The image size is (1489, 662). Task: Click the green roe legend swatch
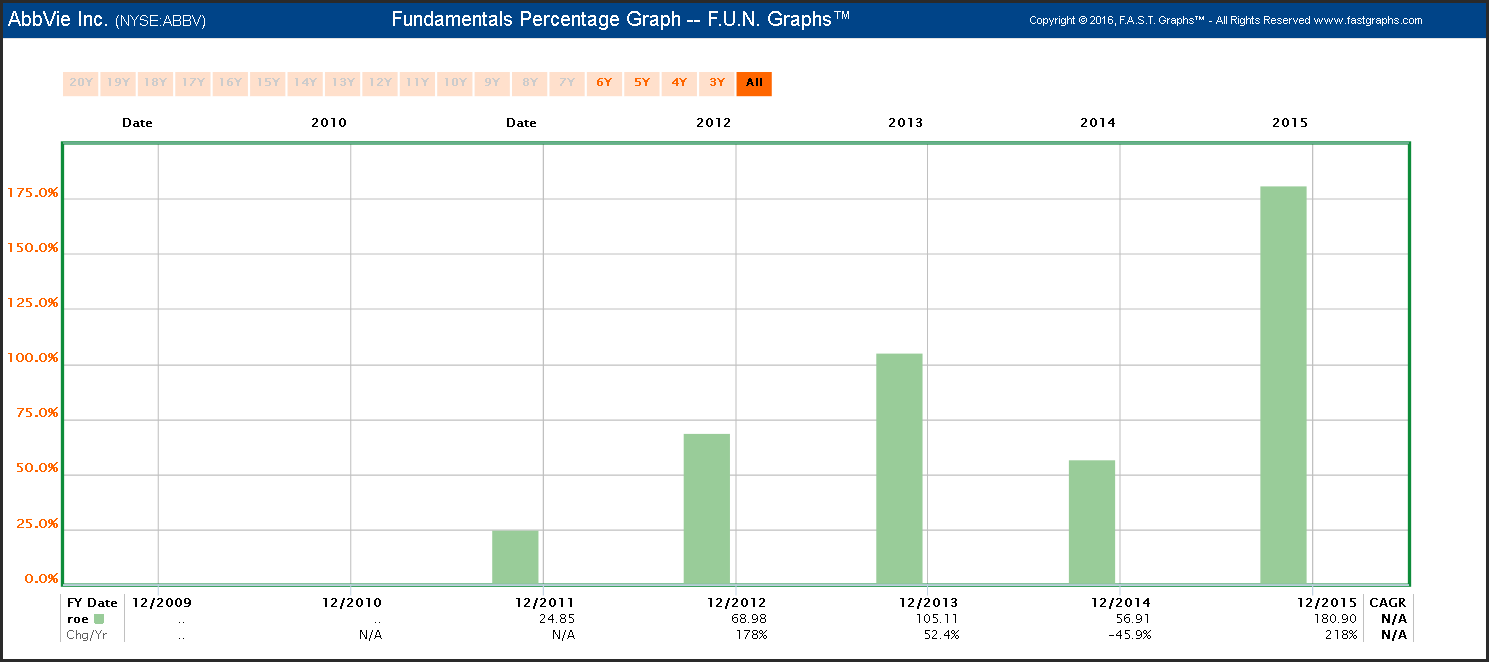99,619
